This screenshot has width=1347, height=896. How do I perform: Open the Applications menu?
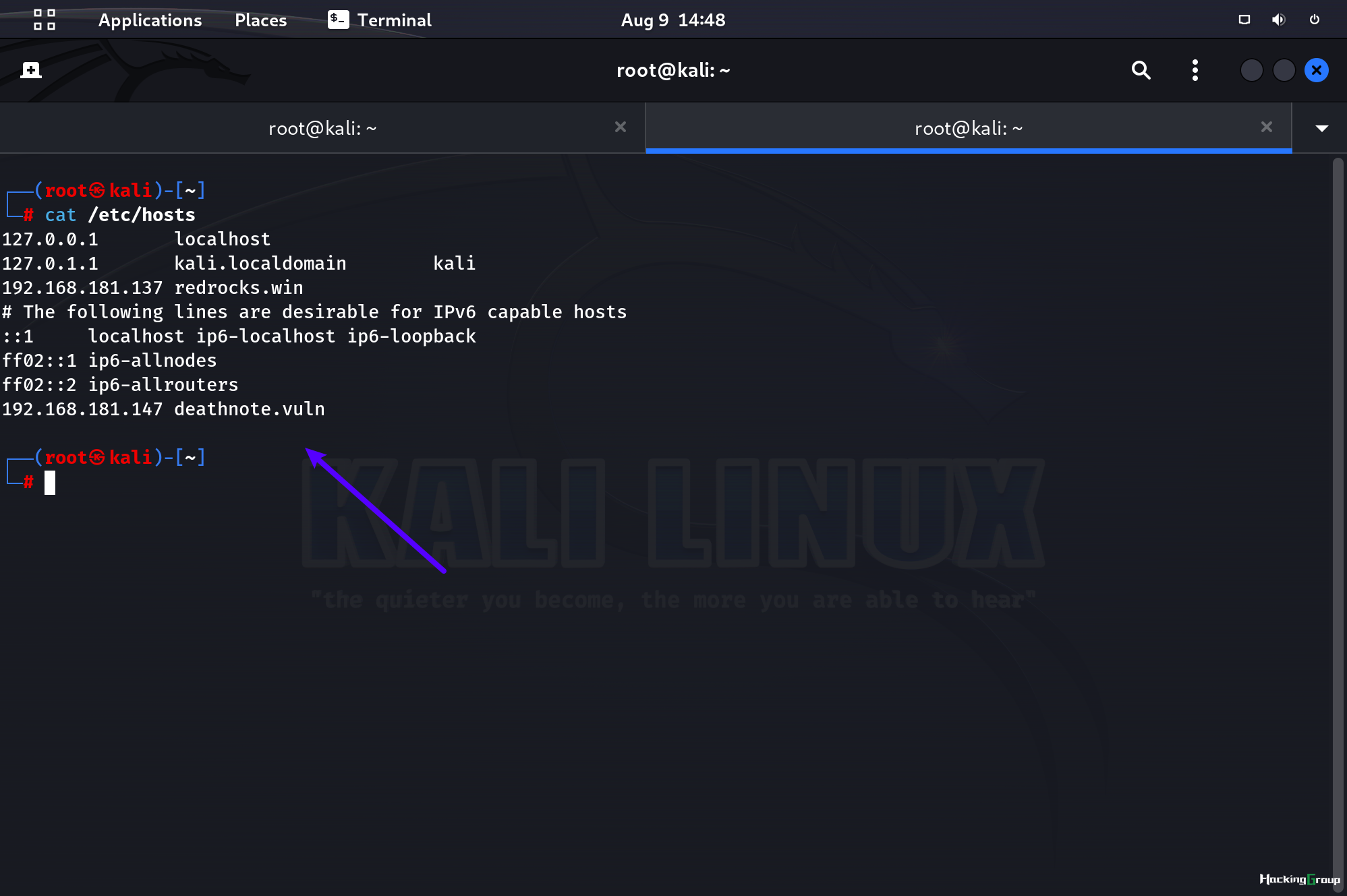(x=150, y=20)
